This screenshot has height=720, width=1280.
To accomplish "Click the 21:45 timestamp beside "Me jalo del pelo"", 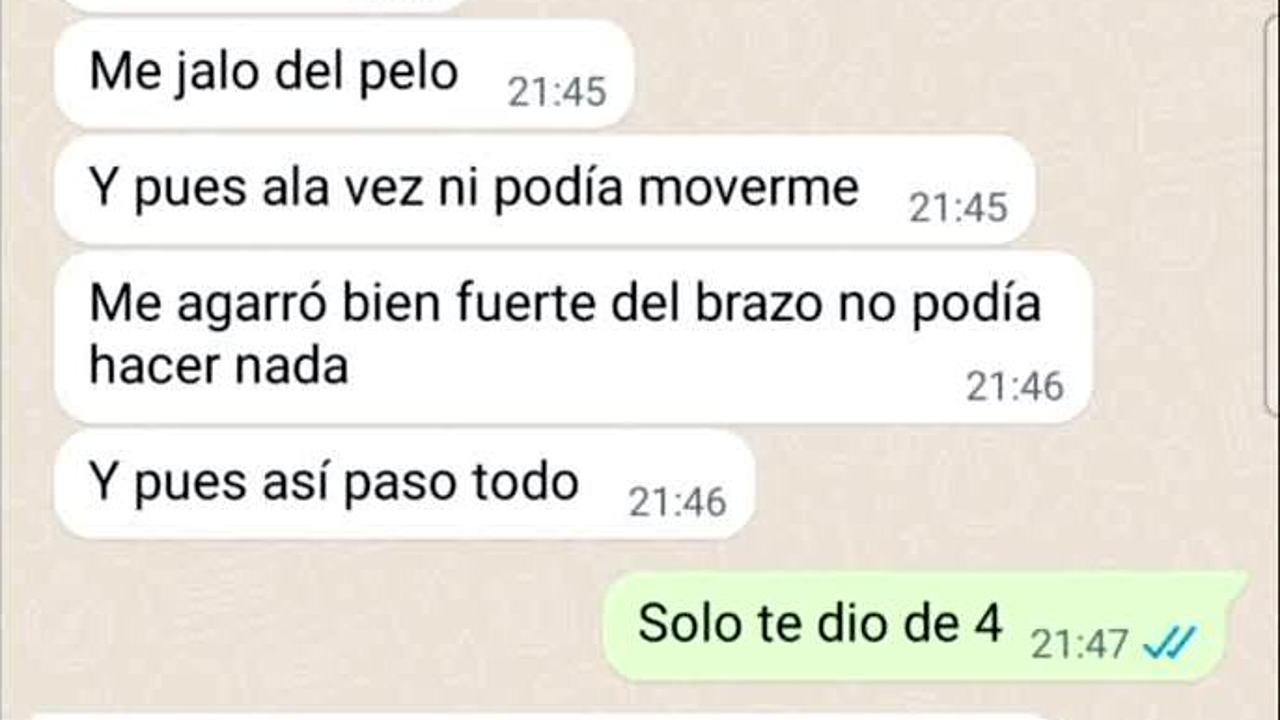I will [x=557, y=92].
